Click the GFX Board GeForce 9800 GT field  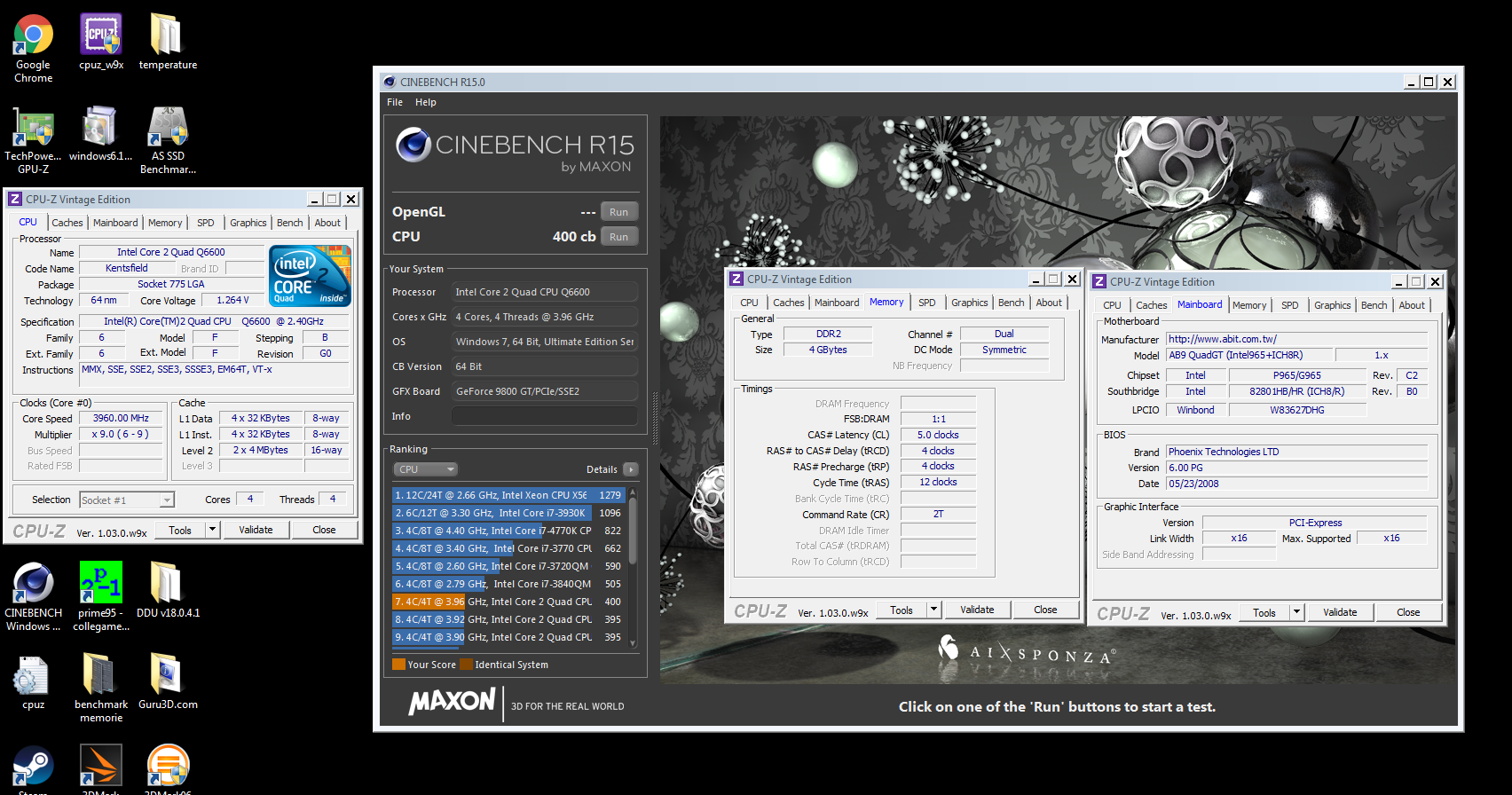pyautogui.click(x=545, y=391)
